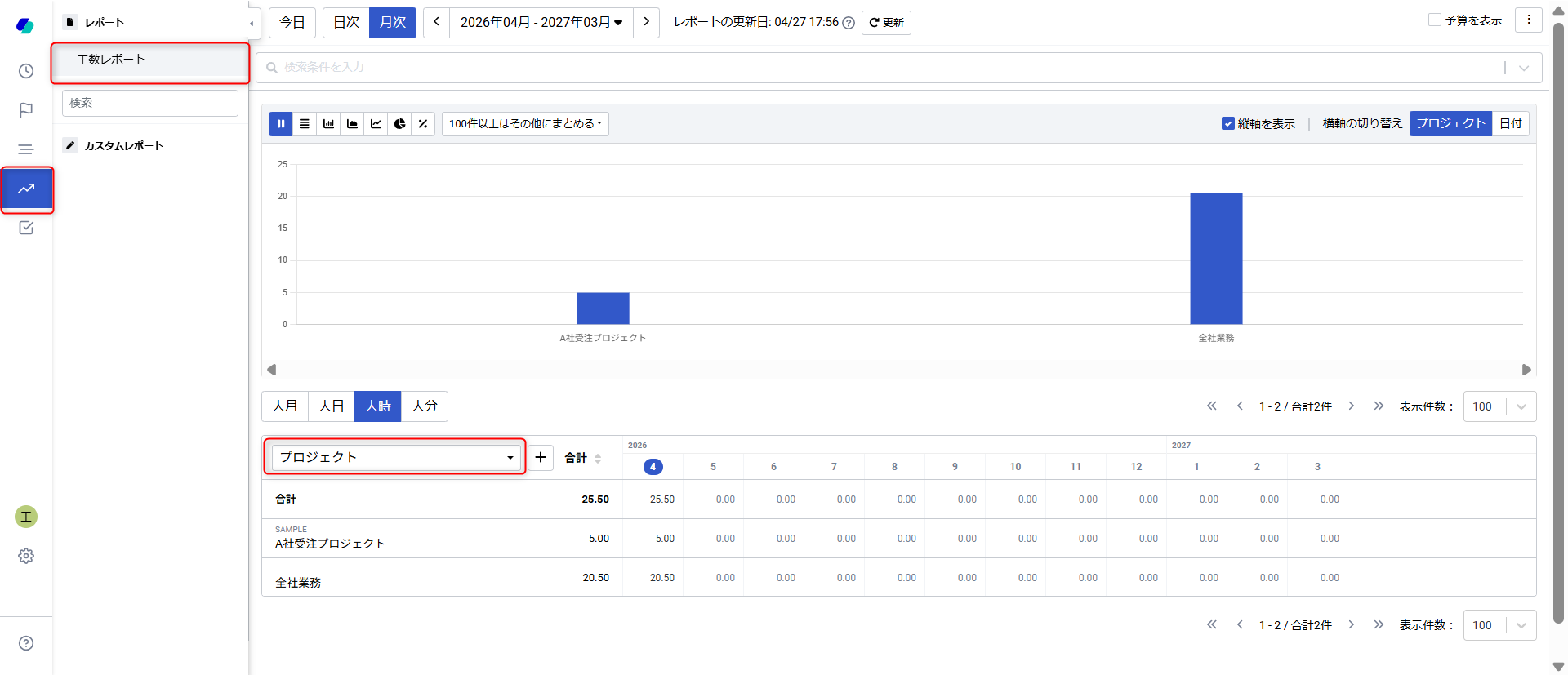Screen dimensions: 1568x675
Task: Open the three-dot more options menu
Action: (1529, 20)
